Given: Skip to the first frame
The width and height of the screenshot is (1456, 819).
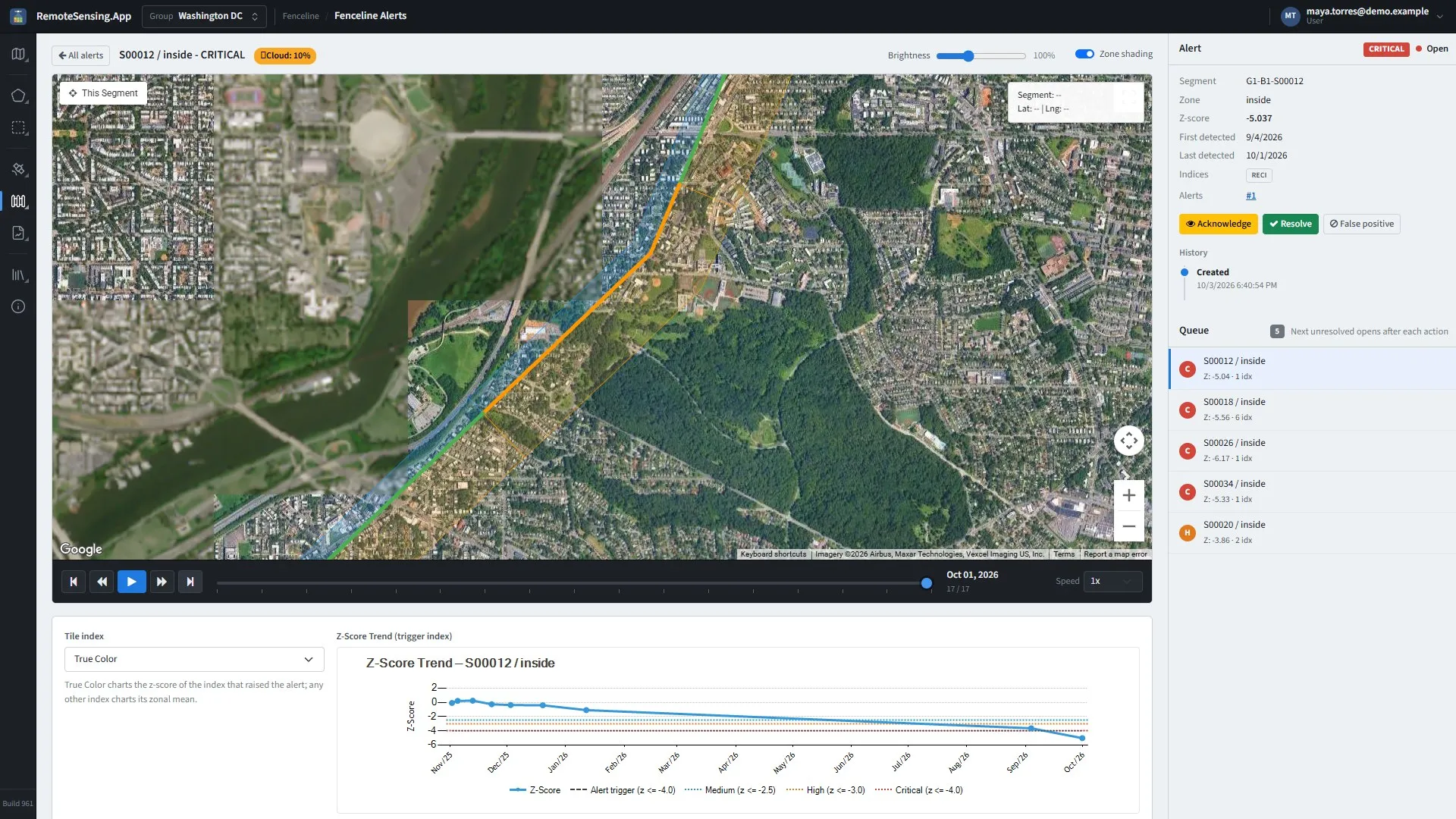Looking at the screenshot, I should pos(74,582).
